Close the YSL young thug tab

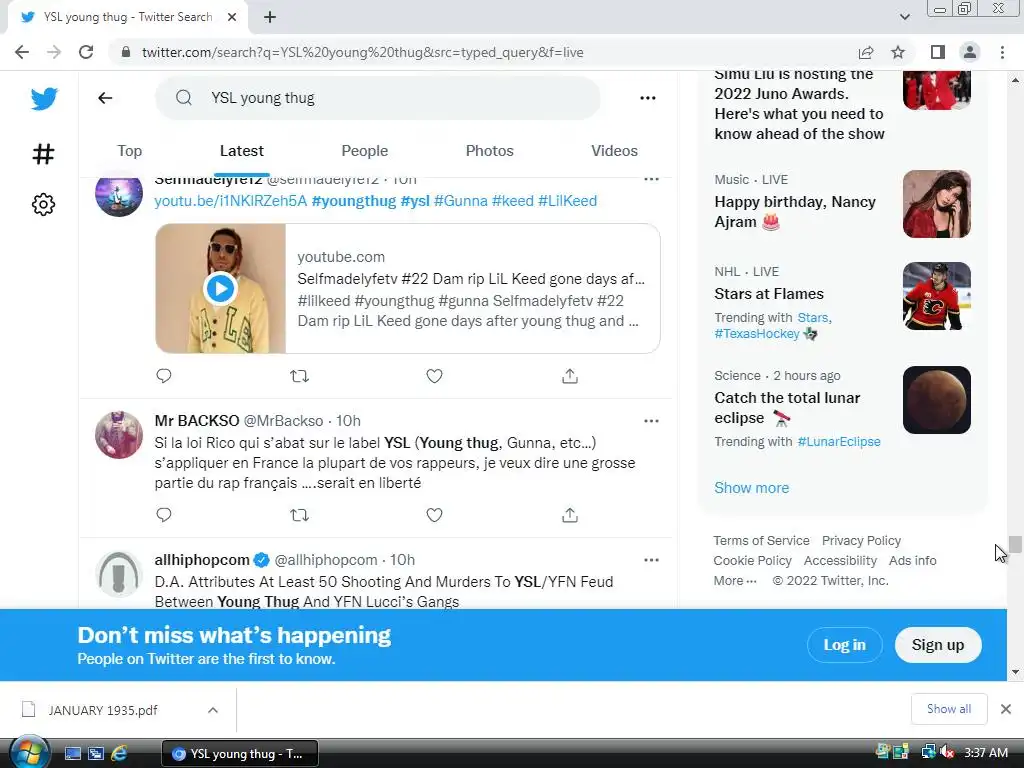coord(232,18)
